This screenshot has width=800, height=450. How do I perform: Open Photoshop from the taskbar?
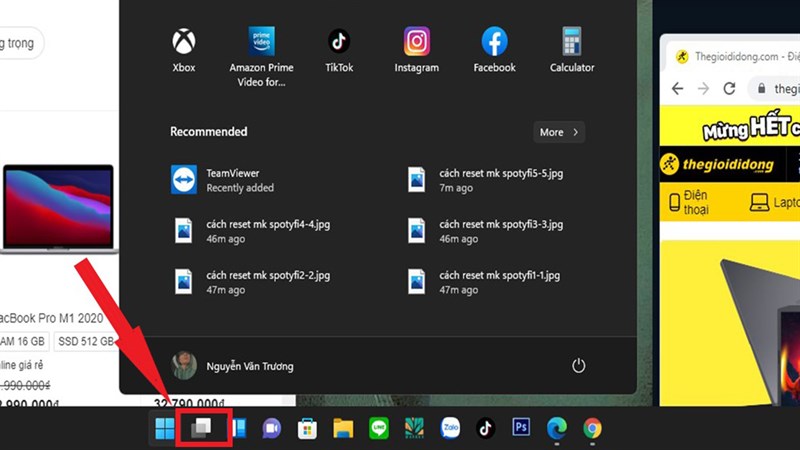pyautogui.click(x=521, y=427)
